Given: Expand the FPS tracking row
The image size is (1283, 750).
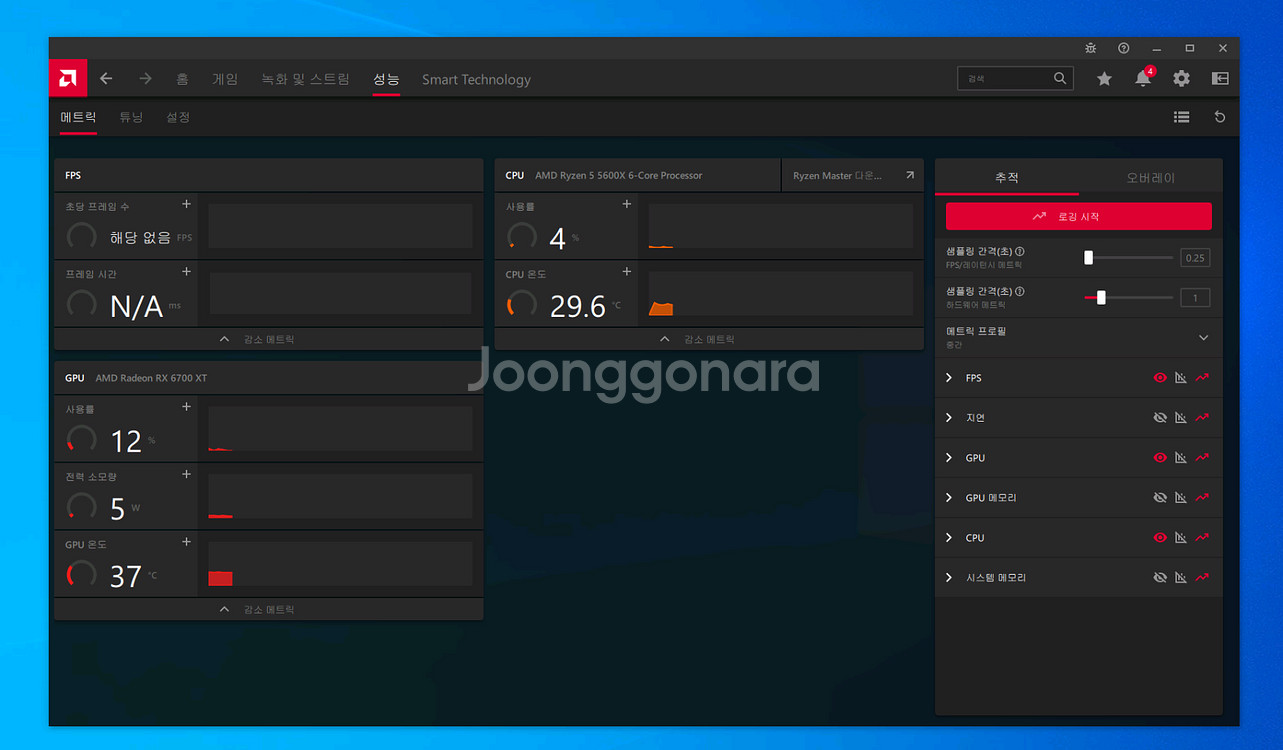Looking at the screenshot, I should point(949,378).
